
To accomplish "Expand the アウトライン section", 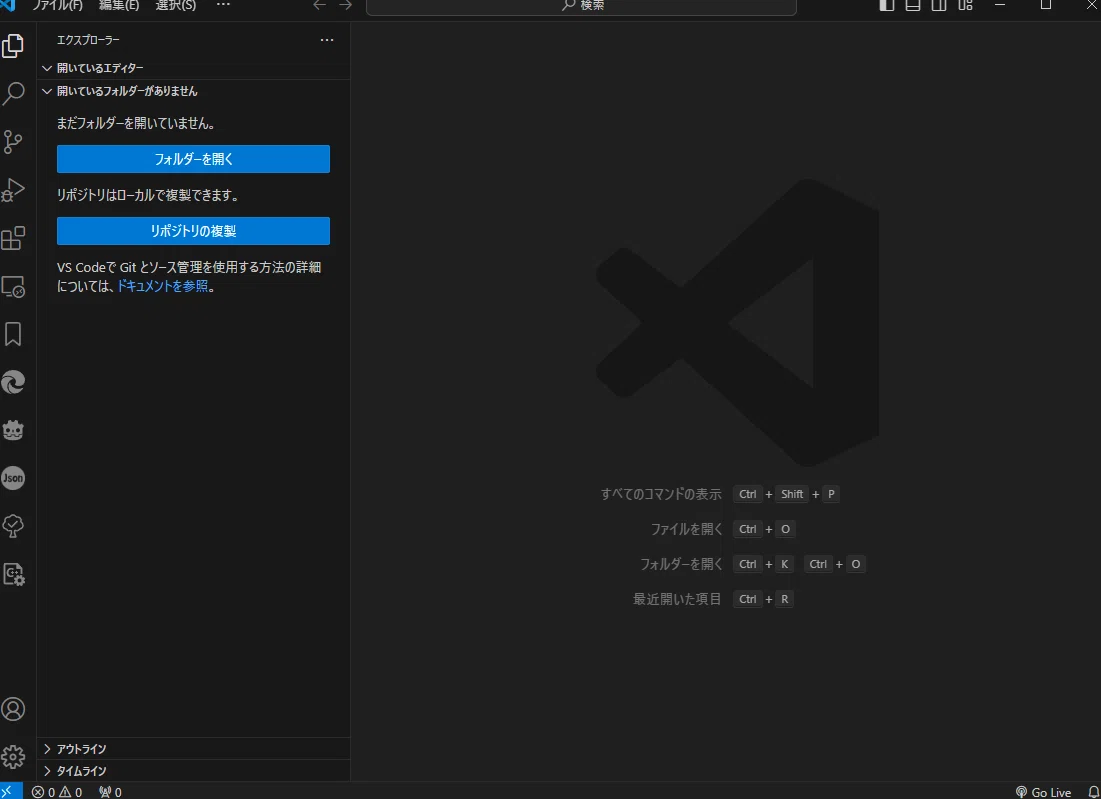I will tap(193, 749).
